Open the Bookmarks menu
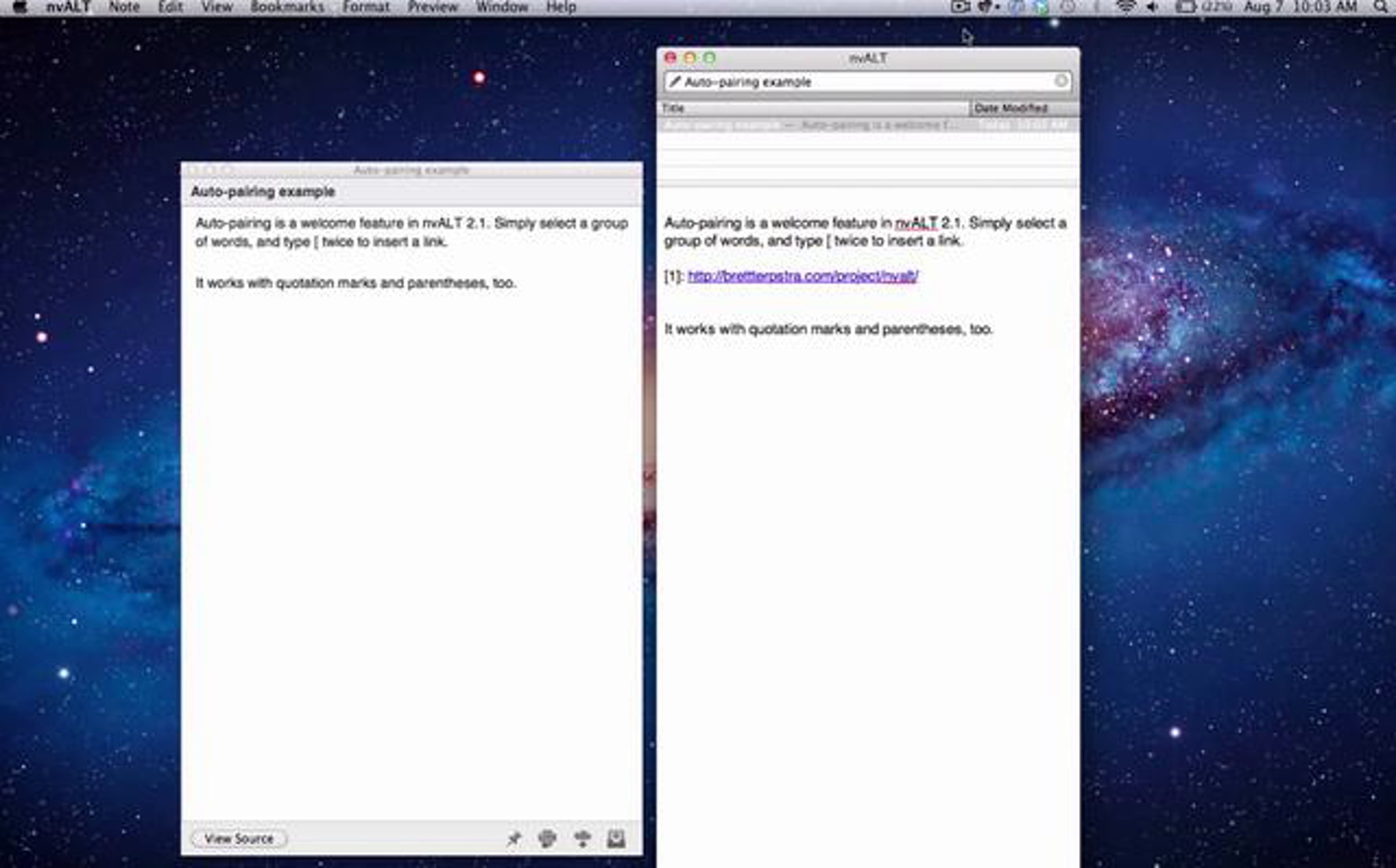The width and height of the screenshot is (1396, 868). point(287,7)
